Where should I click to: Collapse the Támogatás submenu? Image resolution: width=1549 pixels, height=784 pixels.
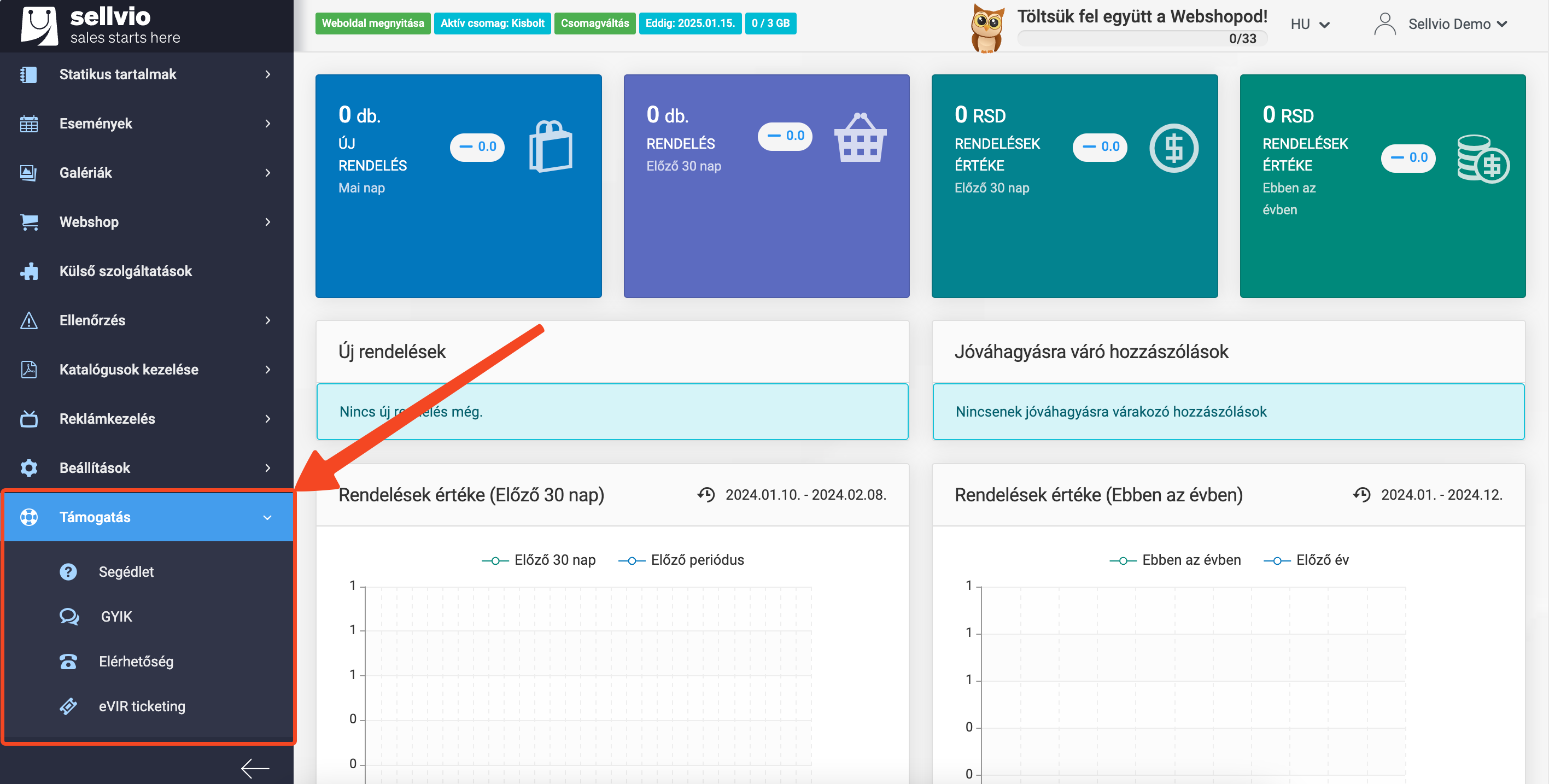coord(268,517)
